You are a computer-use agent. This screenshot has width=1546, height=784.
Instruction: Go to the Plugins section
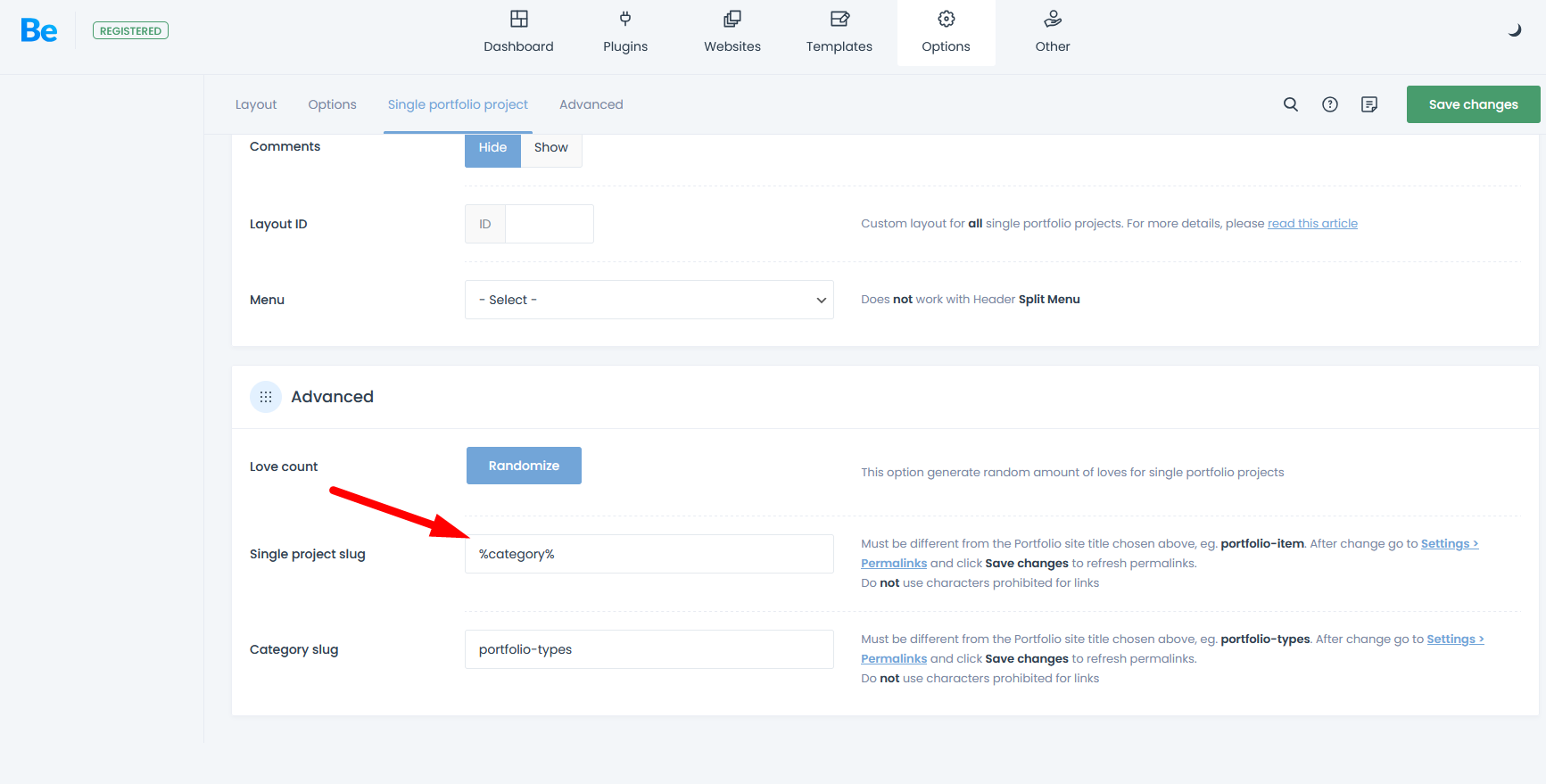tap(624, 32)
